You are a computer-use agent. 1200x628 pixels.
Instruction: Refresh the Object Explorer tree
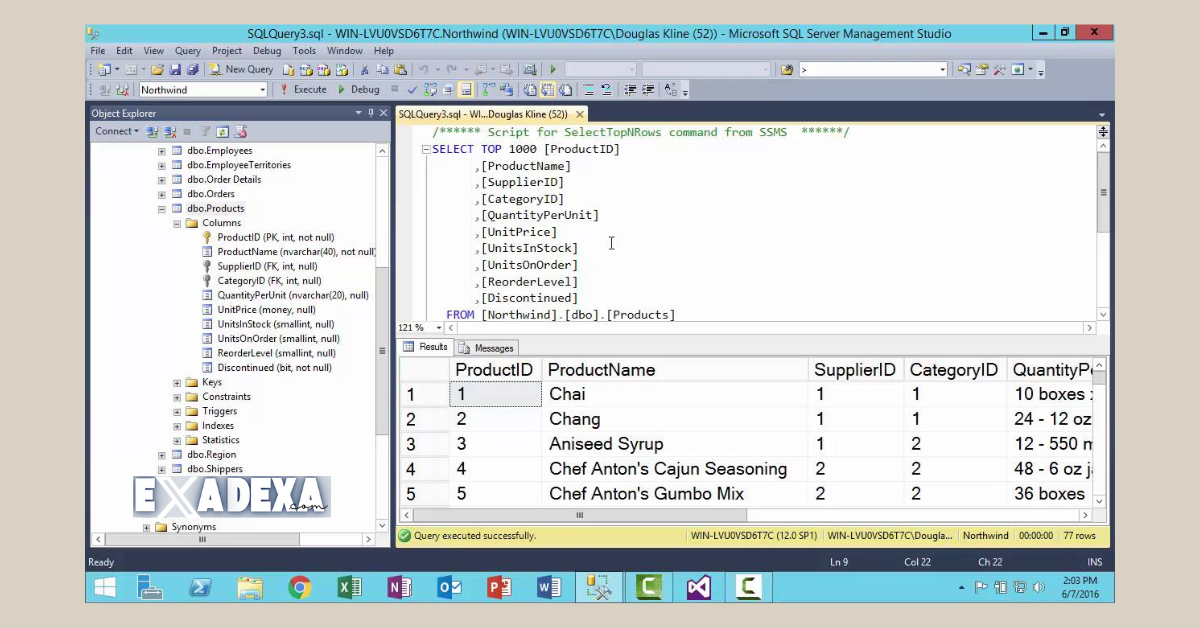tap(222, 131)
